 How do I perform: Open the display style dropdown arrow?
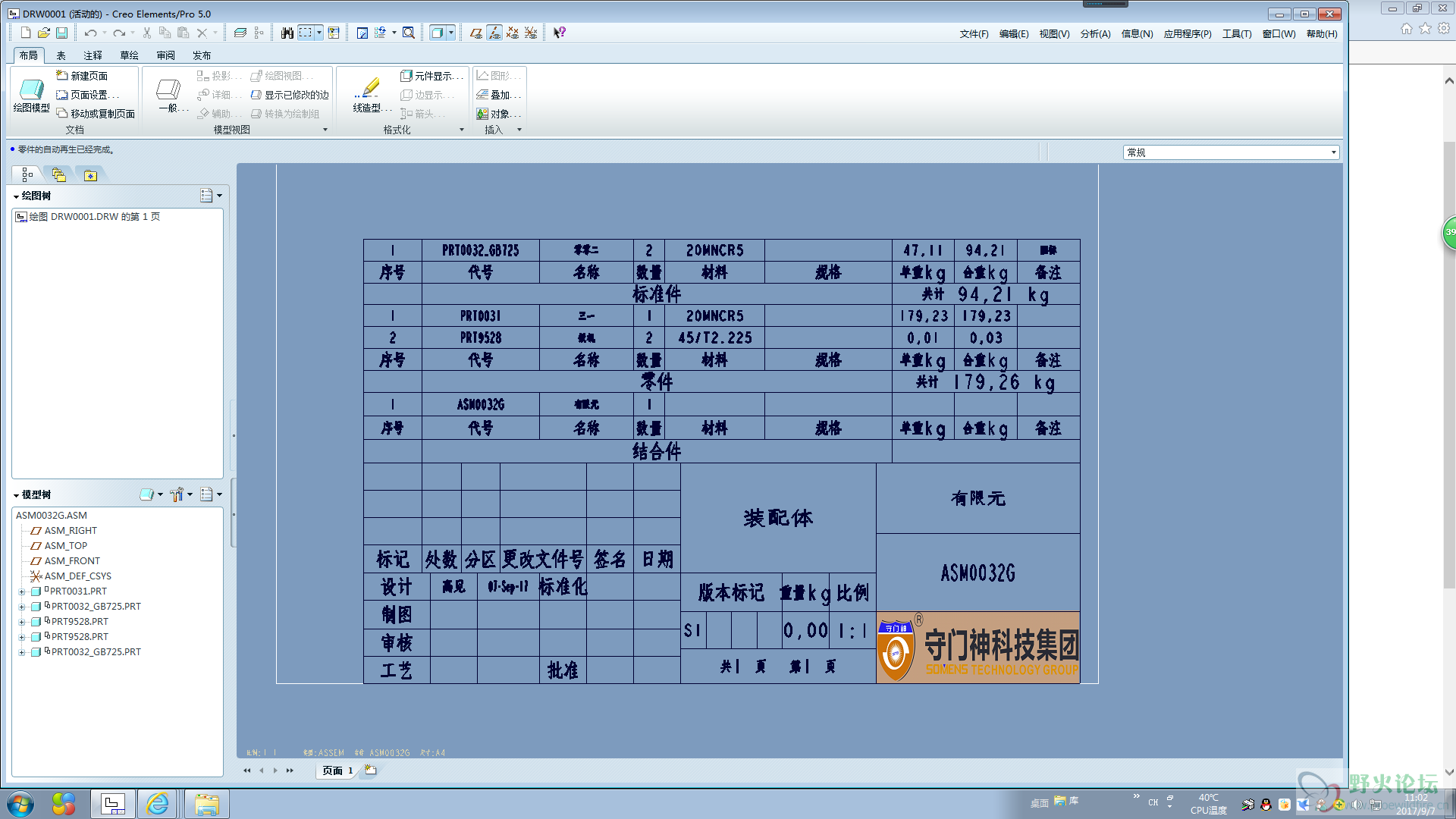tap(451, 33)
